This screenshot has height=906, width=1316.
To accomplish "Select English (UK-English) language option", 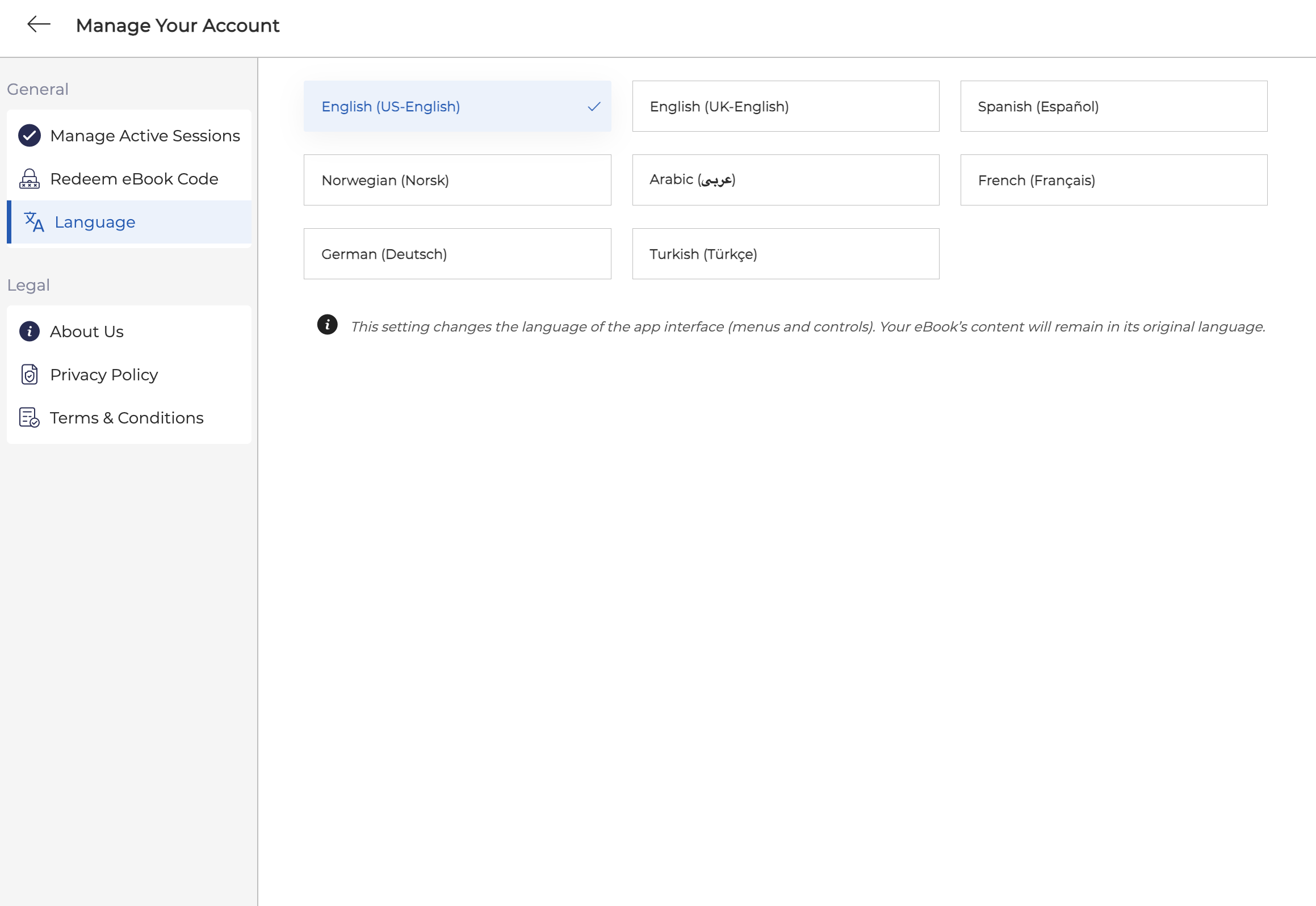I will click(x=785, y=106).
